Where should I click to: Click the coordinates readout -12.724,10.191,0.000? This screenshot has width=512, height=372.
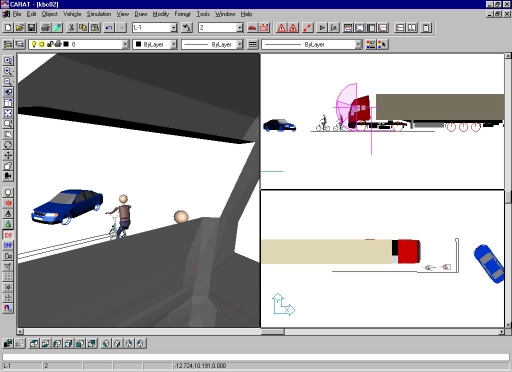pyautogui.click(x=200, y=366)
